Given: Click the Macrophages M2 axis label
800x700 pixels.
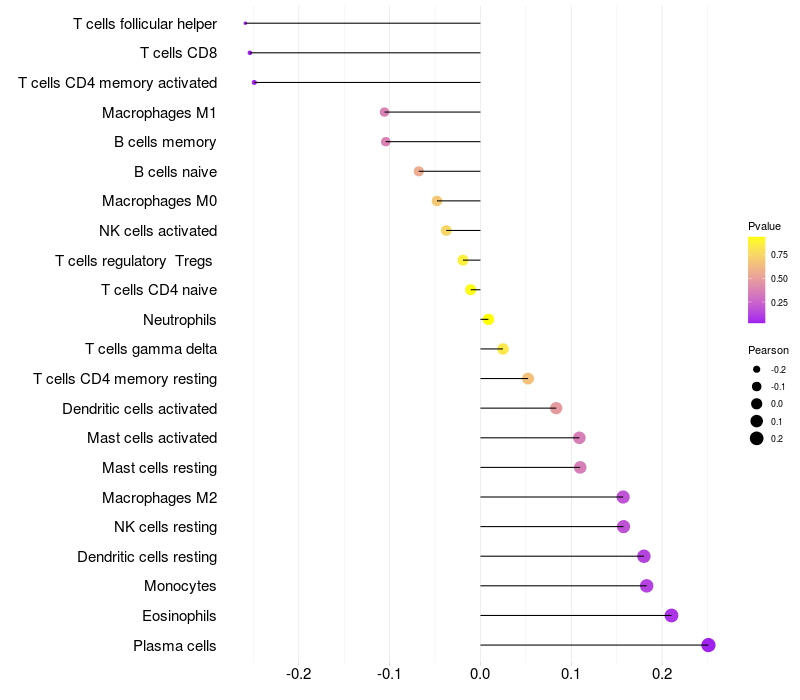Looking at the screenshot, I should 159,497.
